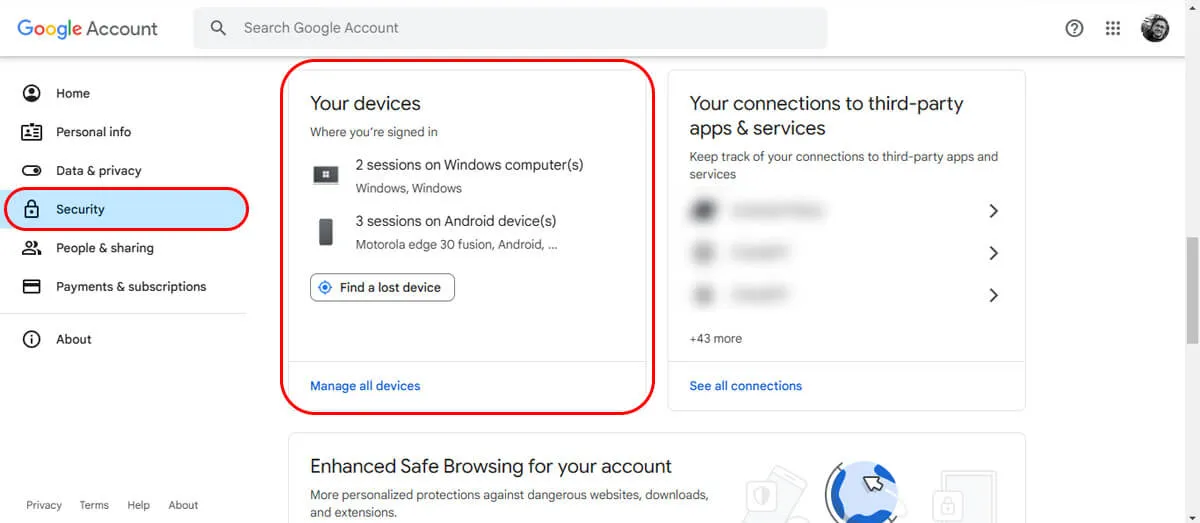Click the Android phone device icon
The image size is (1200, 523).
point(326,232)
